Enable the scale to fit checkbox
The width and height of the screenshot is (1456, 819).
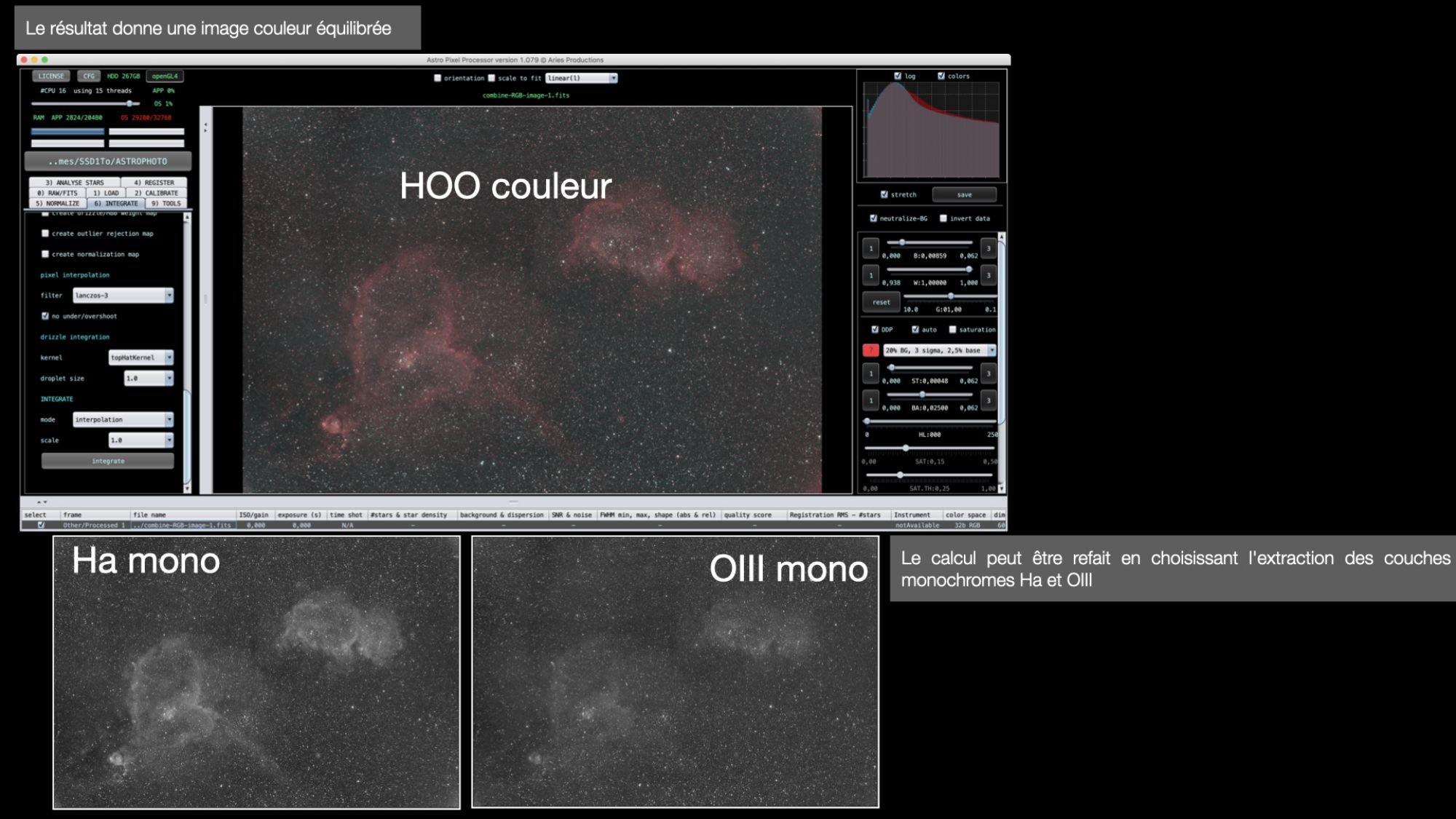491,78
